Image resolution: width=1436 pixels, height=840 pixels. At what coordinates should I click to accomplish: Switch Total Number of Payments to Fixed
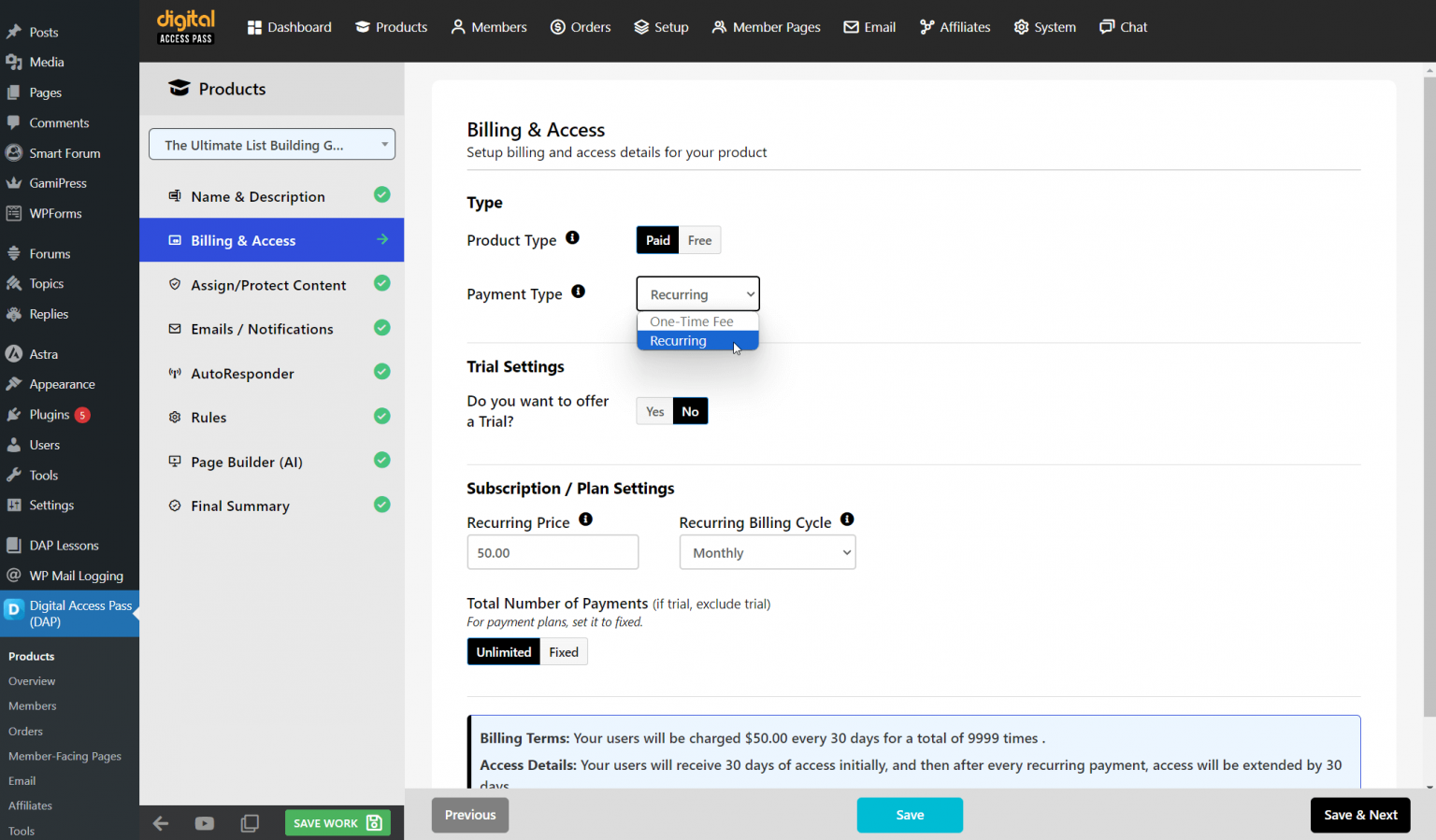click(563, 651)
